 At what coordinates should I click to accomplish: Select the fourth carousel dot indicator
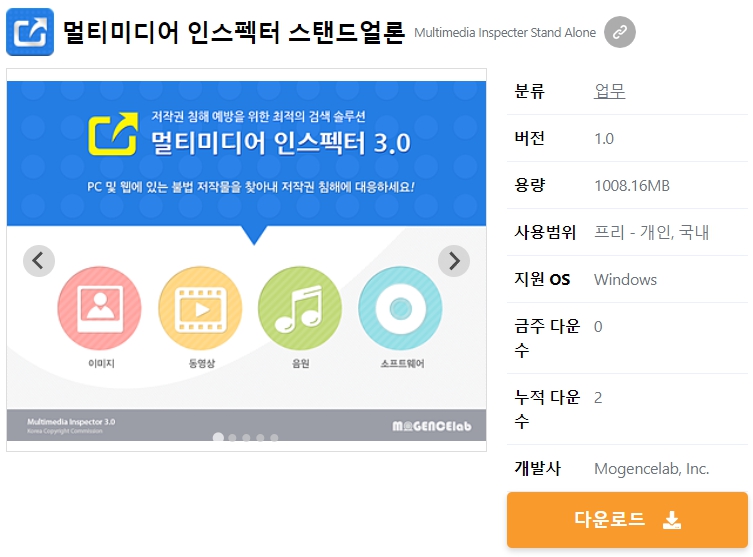260,438
